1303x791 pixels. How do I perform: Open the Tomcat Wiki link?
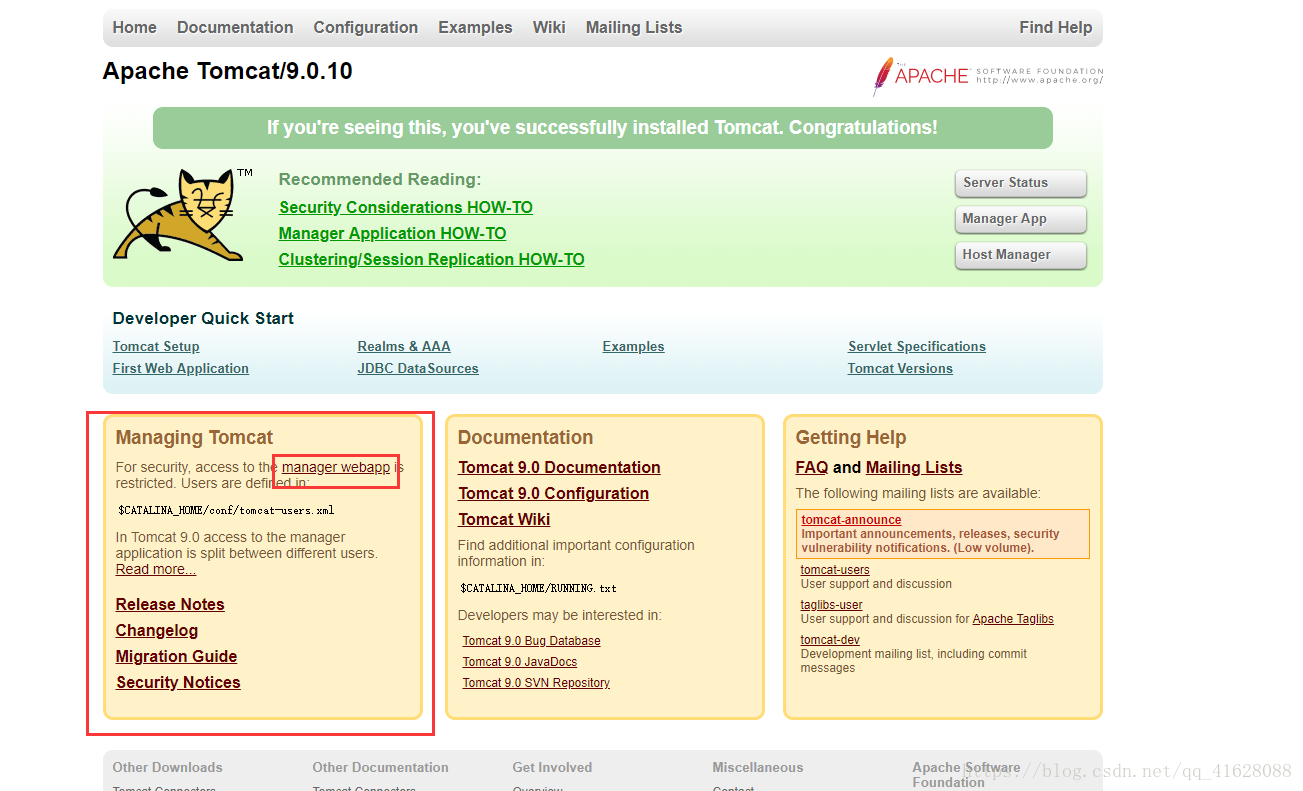tap(504, 519)
